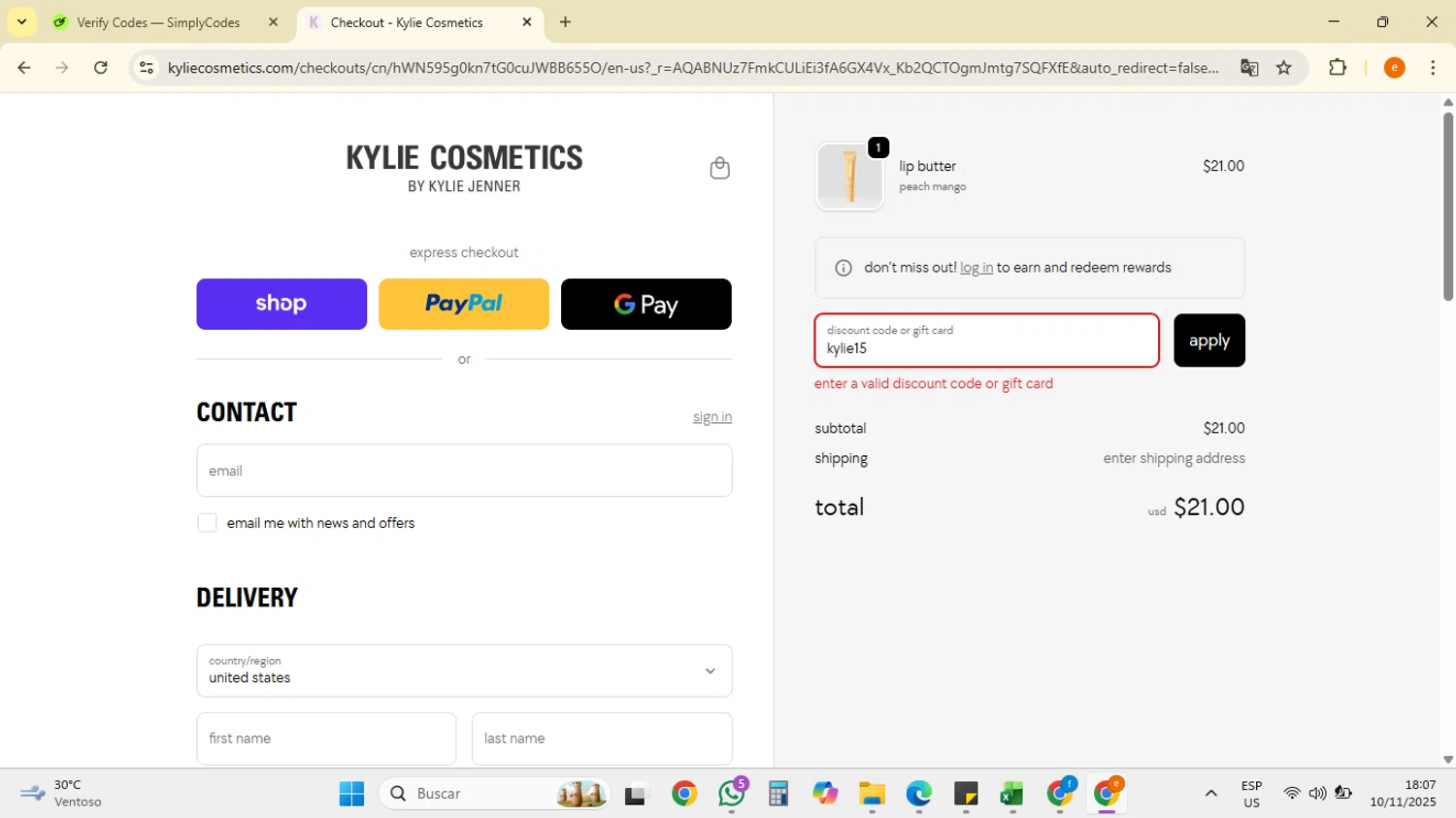The image size is (1456, 818).
Task: Open the shopping bag cart icon
Action: (x=719, y=168)
